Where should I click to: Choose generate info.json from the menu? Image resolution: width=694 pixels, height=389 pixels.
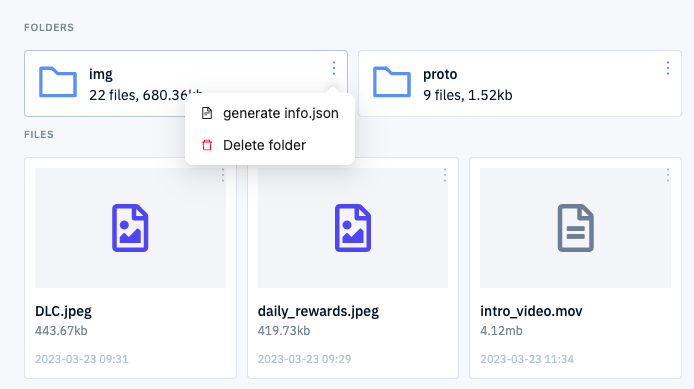coord(270,113)
